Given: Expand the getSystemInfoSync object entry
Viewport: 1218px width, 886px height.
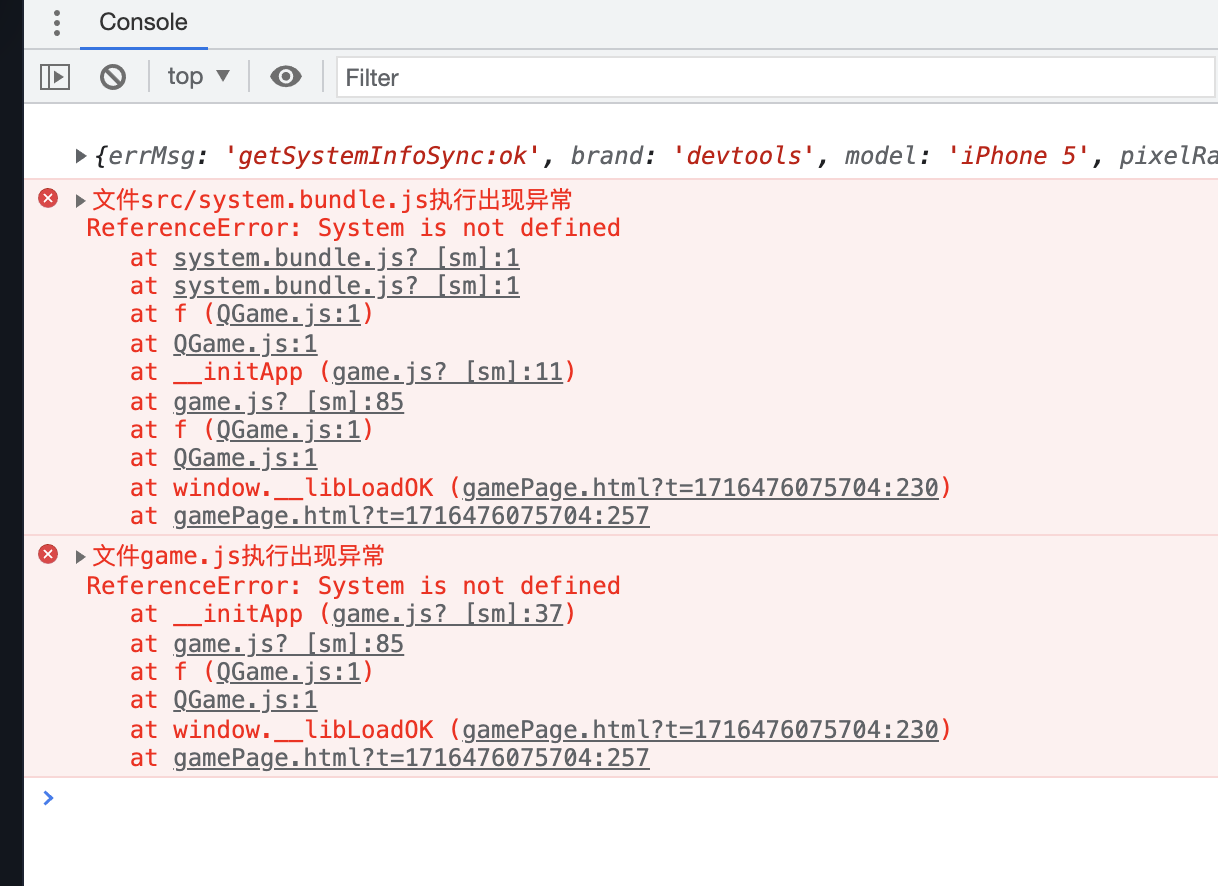Looking at the screenshot, I should tap(82, 156).
